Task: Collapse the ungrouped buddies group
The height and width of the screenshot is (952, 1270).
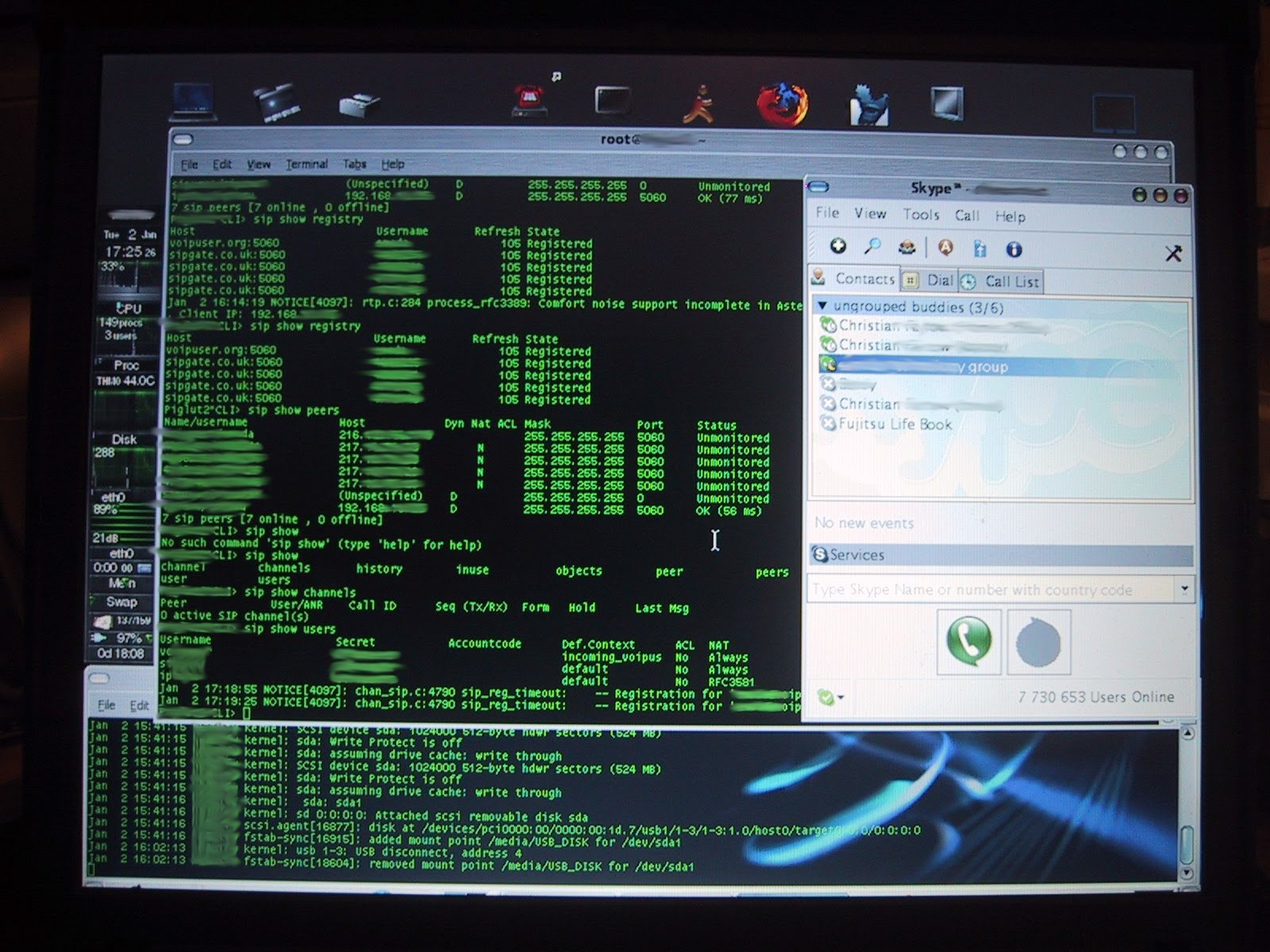Action: coord(823,306)
